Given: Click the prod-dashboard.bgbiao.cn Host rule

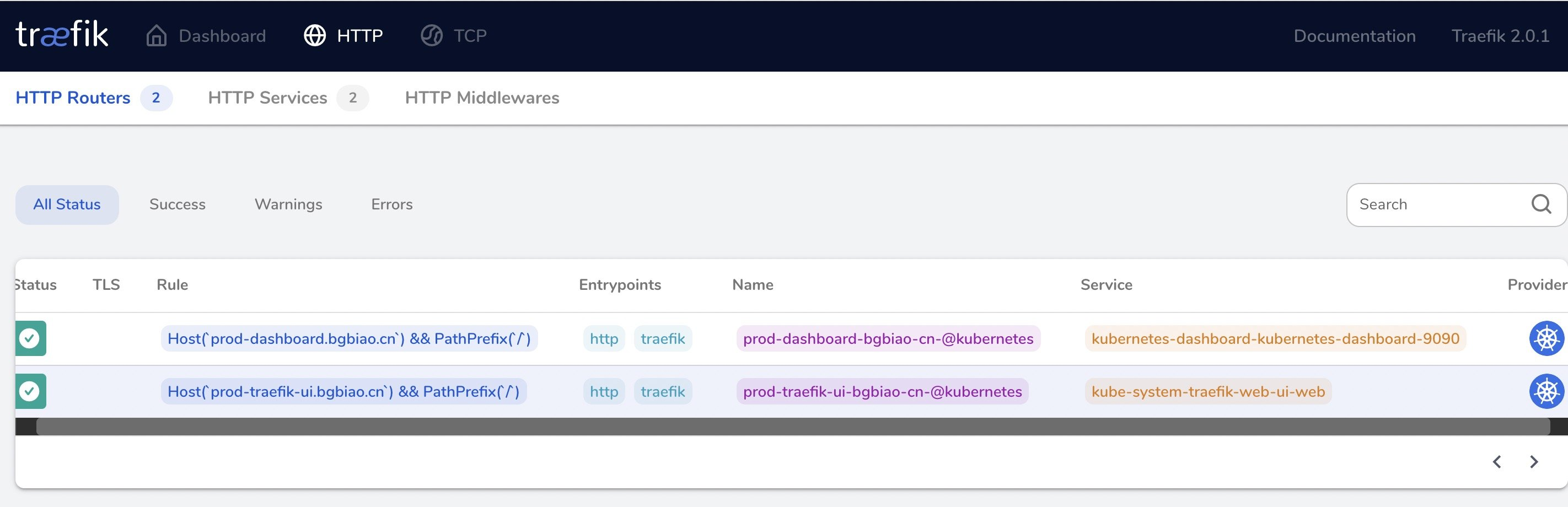Looking at the screenshot, I should [x=350, y=338].
